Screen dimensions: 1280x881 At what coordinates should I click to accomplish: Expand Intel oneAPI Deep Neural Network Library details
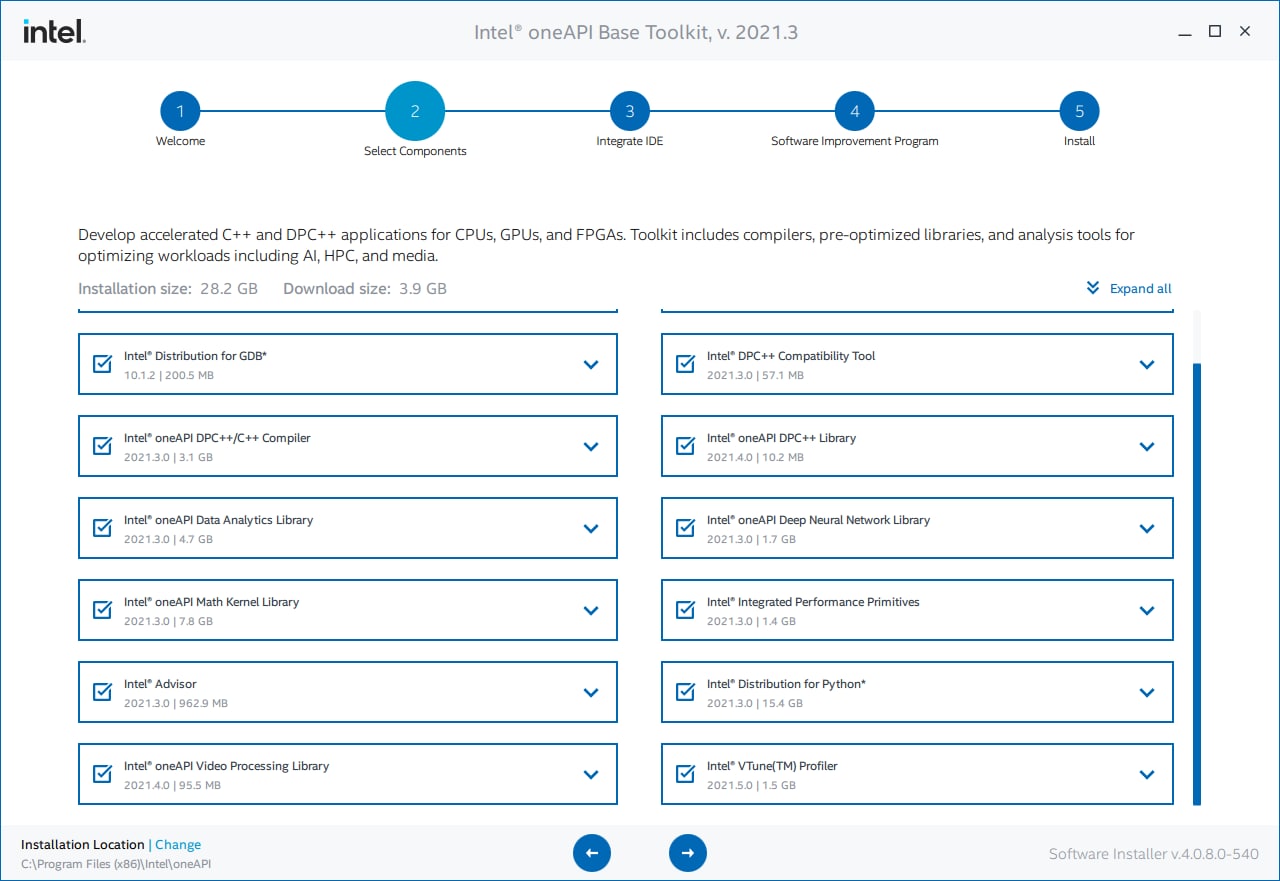tap(1147, 529)
